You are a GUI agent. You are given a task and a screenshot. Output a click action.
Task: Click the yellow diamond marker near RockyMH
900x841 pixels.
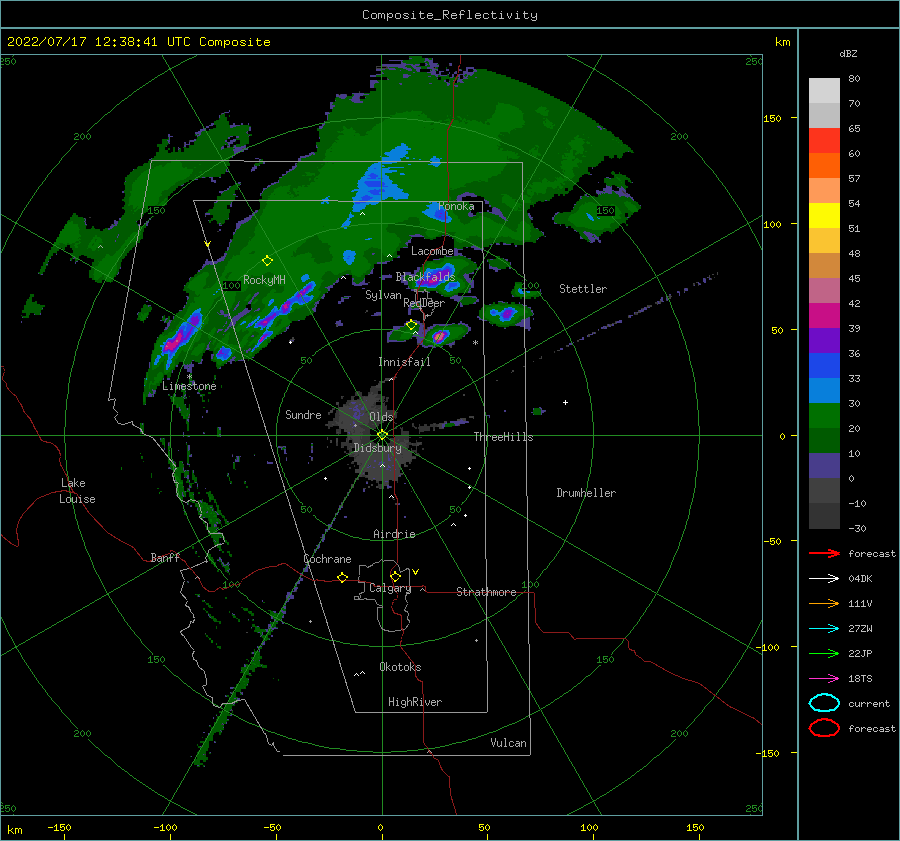[x=267, y=261]
